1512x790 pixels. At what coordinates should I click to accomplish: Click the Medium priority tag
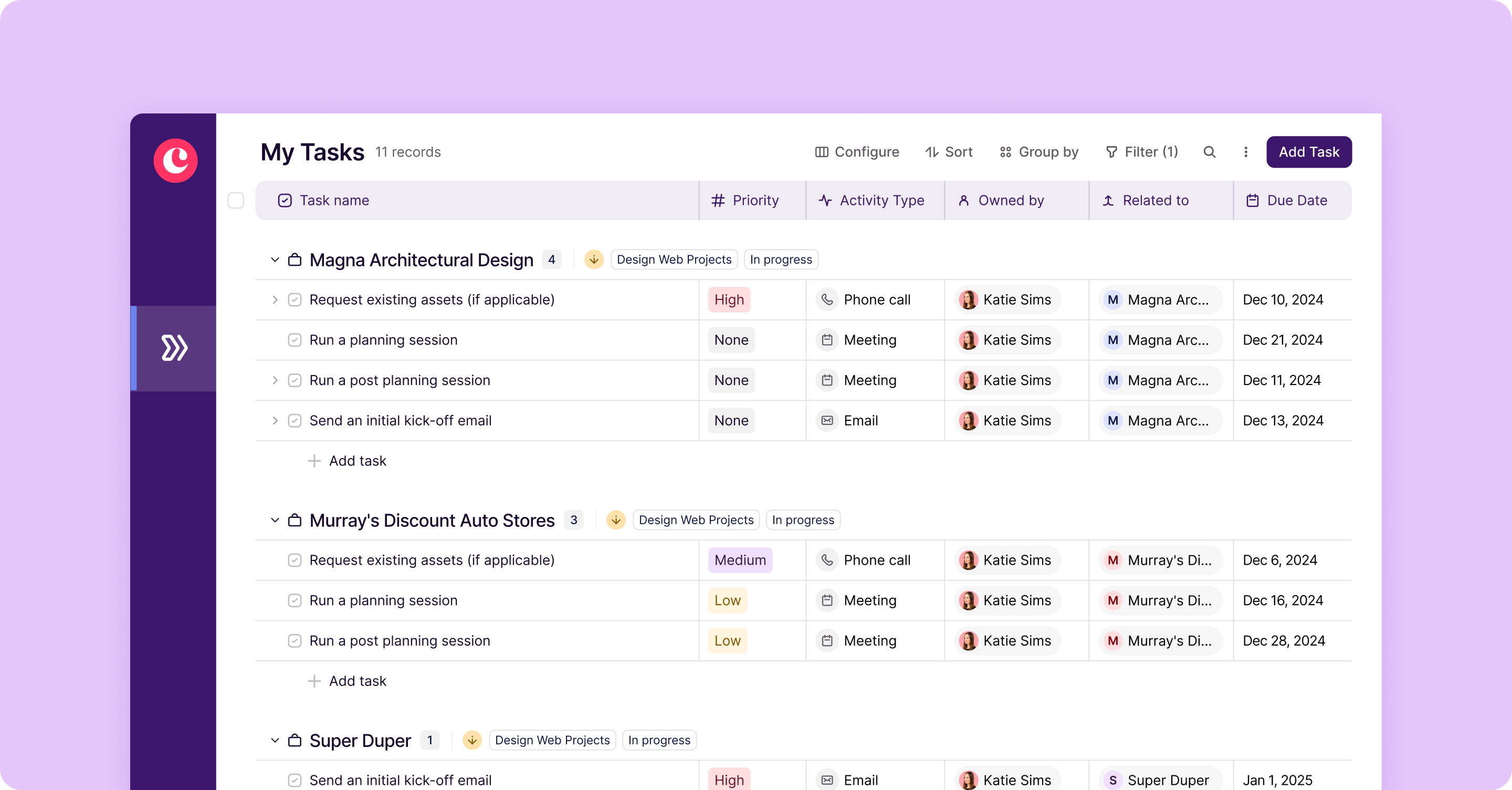click(x=740, y=560)
